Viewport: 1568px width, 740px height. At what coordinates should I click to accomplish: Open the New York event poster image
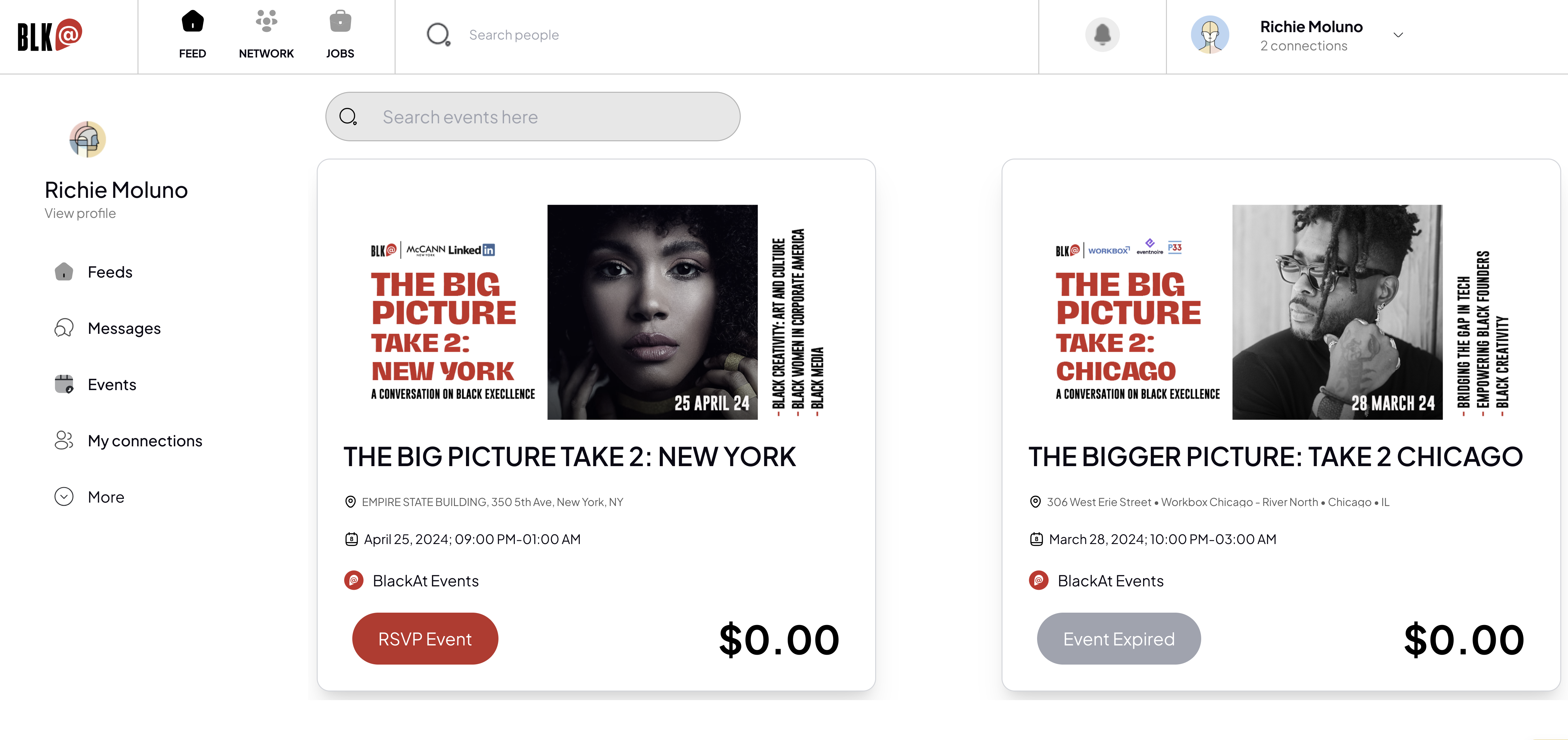click(x=596, y=312)
